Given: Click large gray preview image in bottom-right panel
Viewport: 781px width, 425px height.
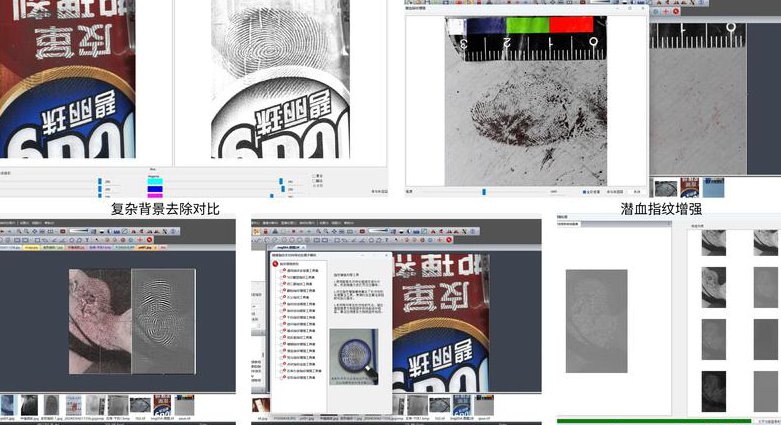Looking at the screenshot, I should point(596,321).
